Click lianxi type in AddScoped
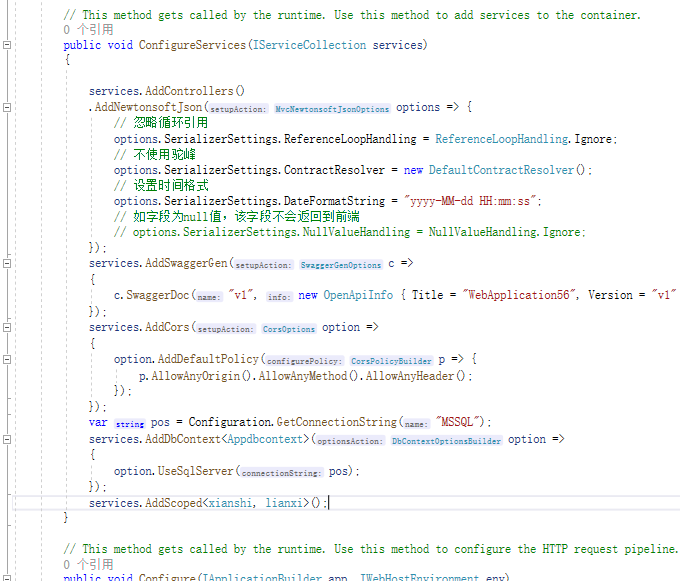This screenshot has width=680, height=581. (x=284, y=503)
